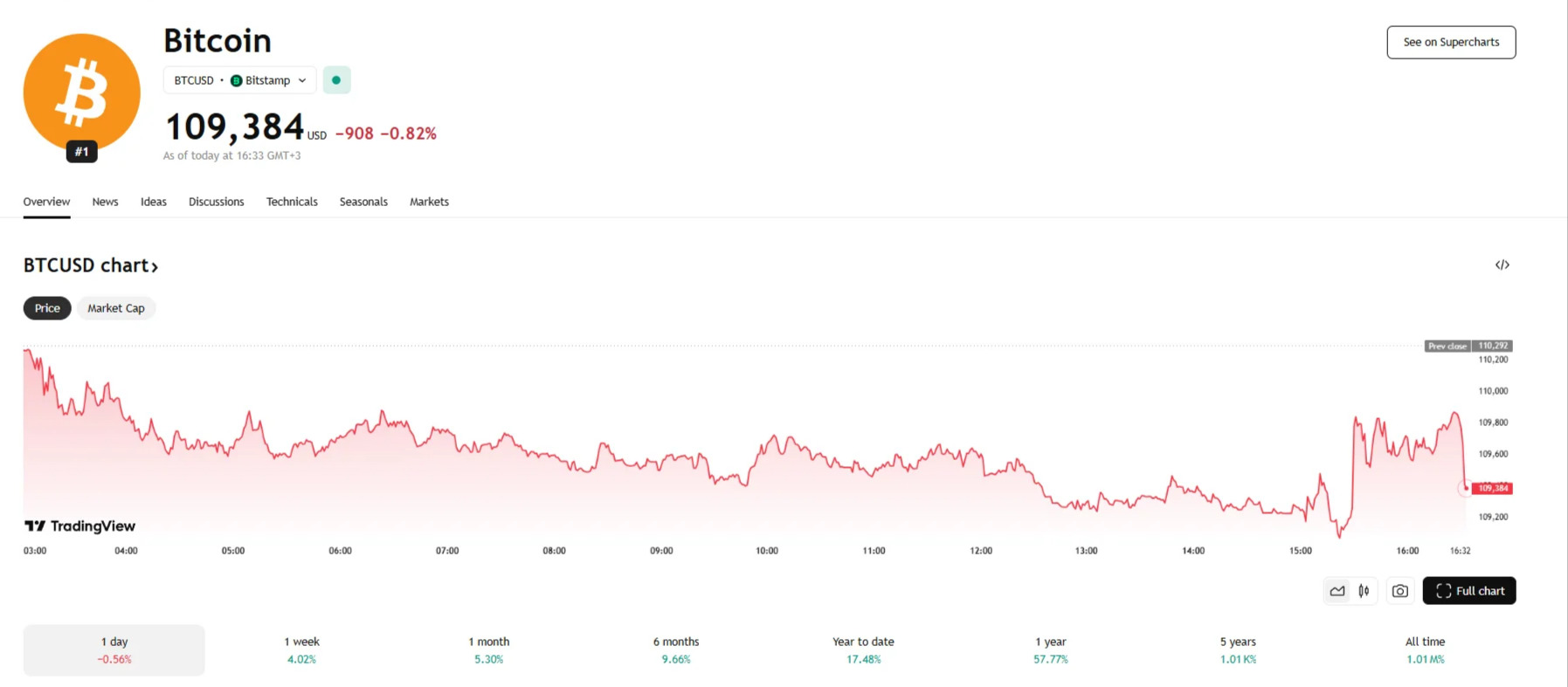1568x687 pixels.
Task: Switch to area chart type icon
Action: coord(1337,591)
